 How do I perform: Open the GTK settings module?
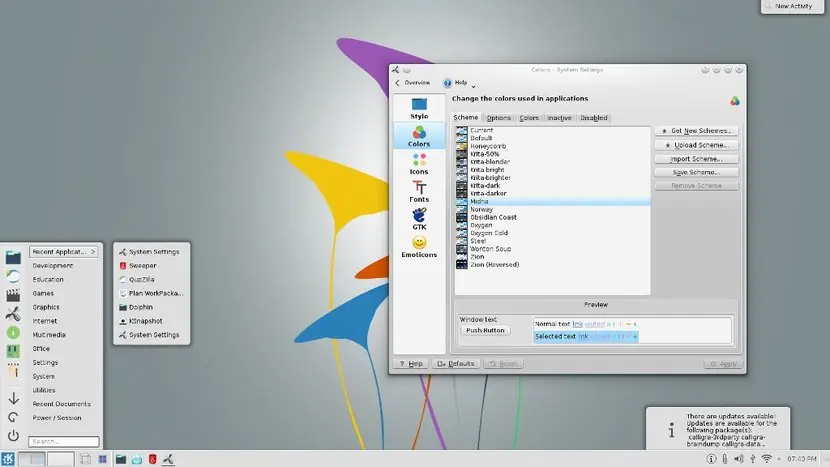pos(419,219)
